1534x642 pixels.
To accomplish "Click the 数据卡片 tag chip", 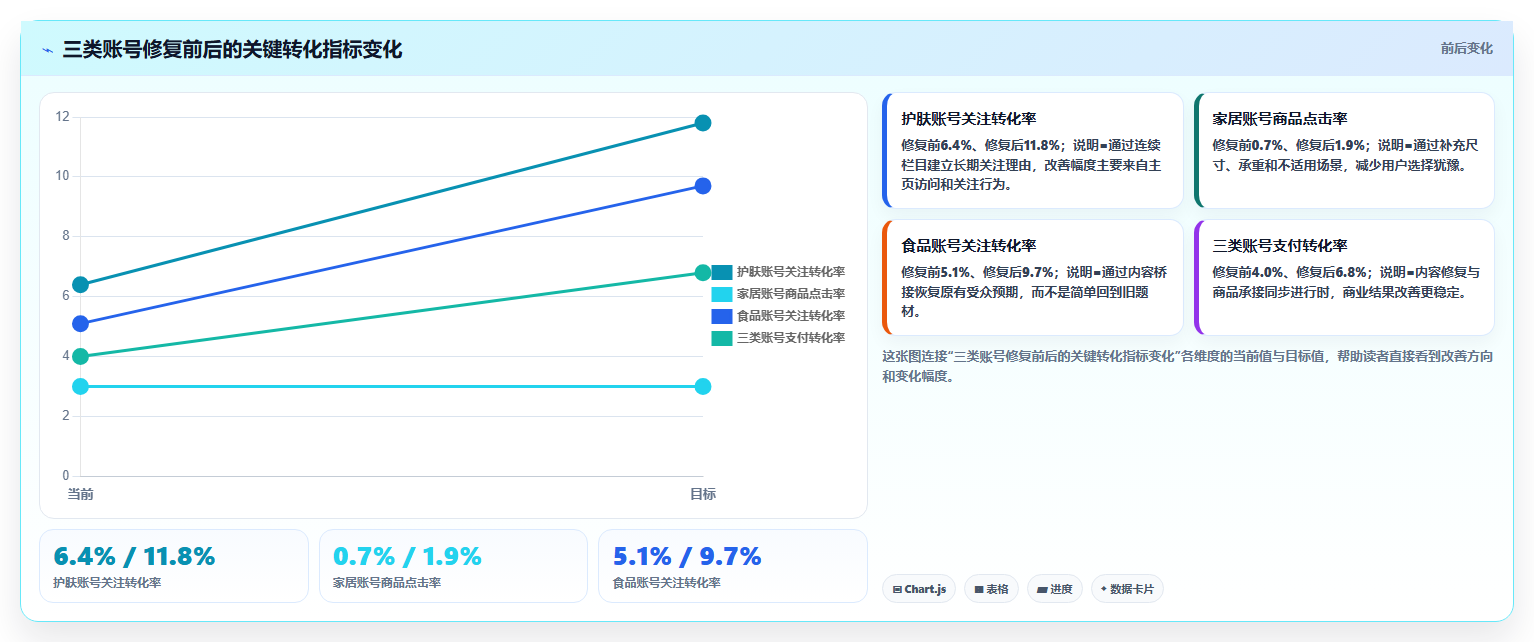I will coord(1127,589).
